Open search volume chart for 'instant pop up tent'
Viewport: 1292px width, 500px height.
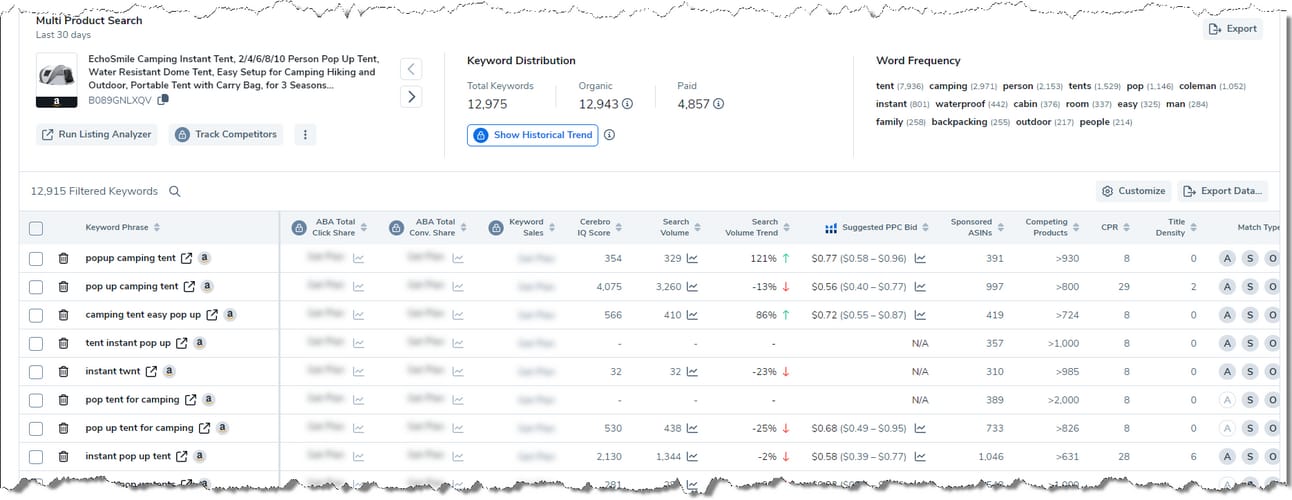tap(692, 457)
